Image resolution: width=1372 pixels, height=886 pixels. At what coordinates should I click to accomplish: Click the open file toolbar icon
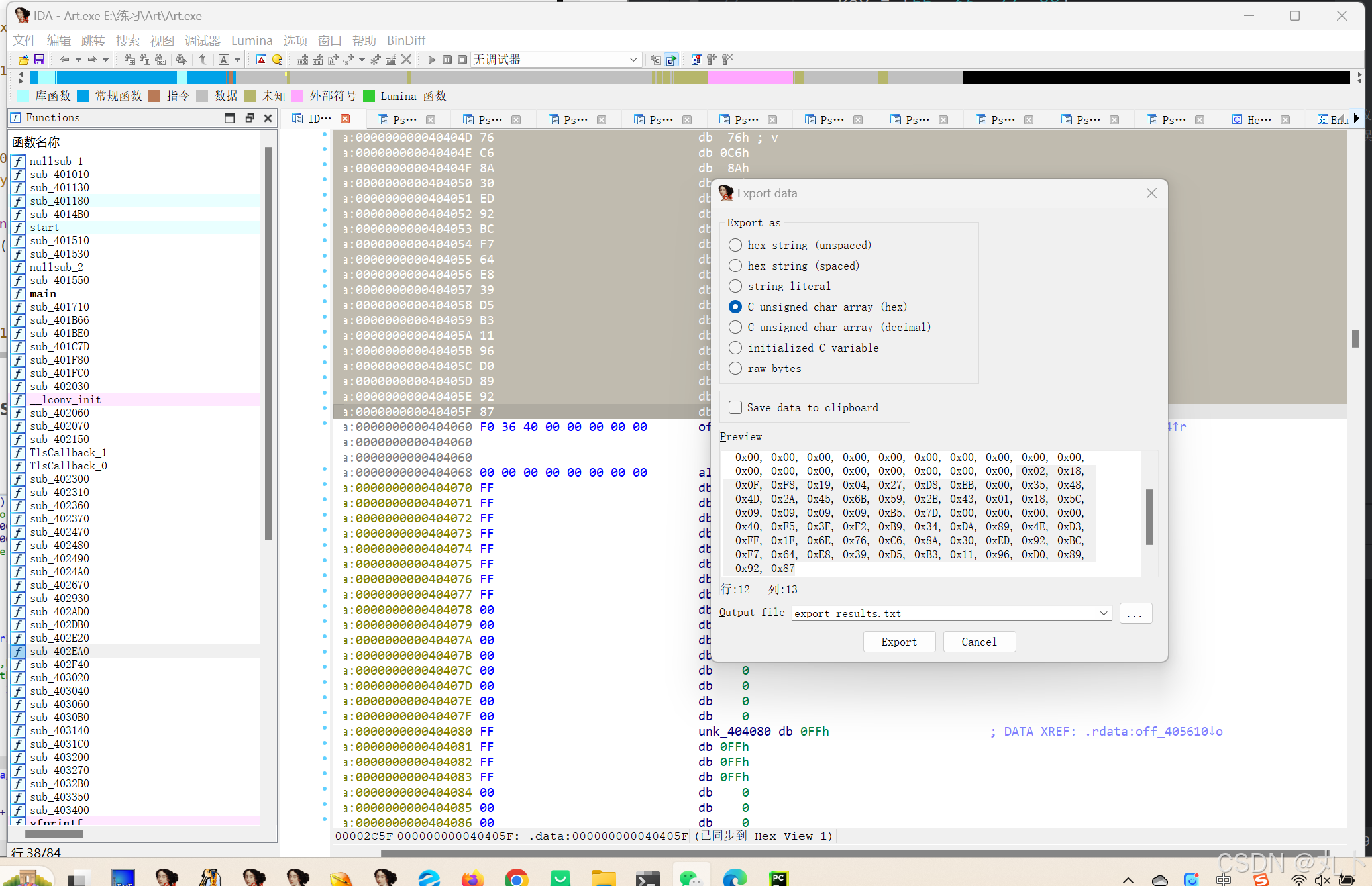tap(23, 60)
